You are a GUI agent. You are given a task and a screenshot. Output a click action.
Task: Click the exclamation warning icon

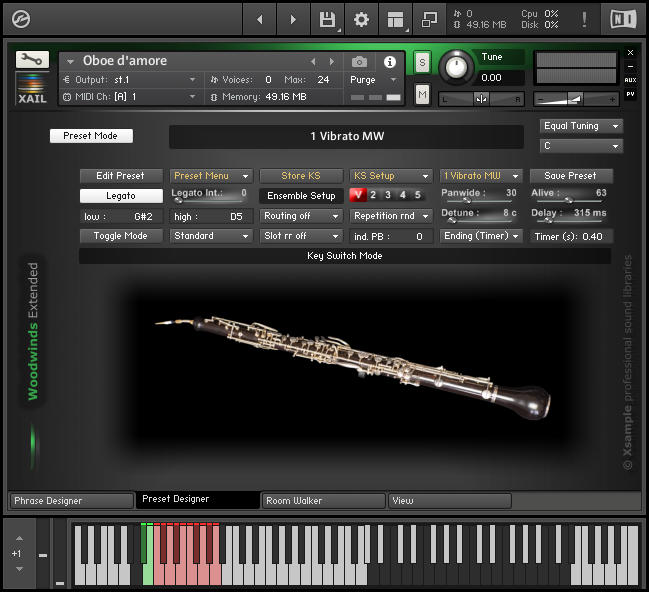[584, 19]
